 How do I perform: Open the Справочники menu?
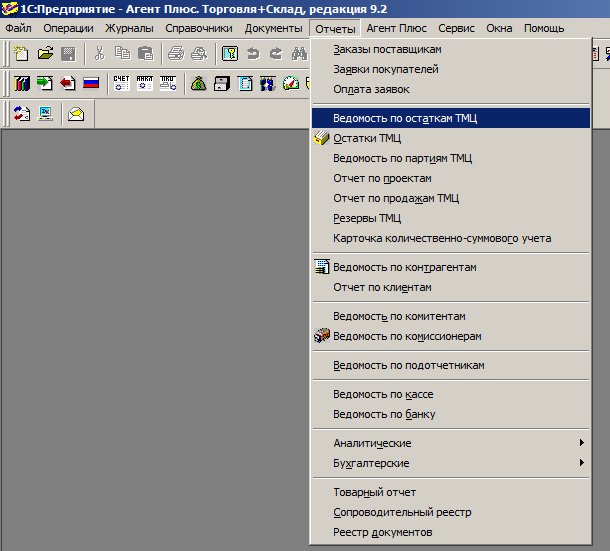coord(199,28)
